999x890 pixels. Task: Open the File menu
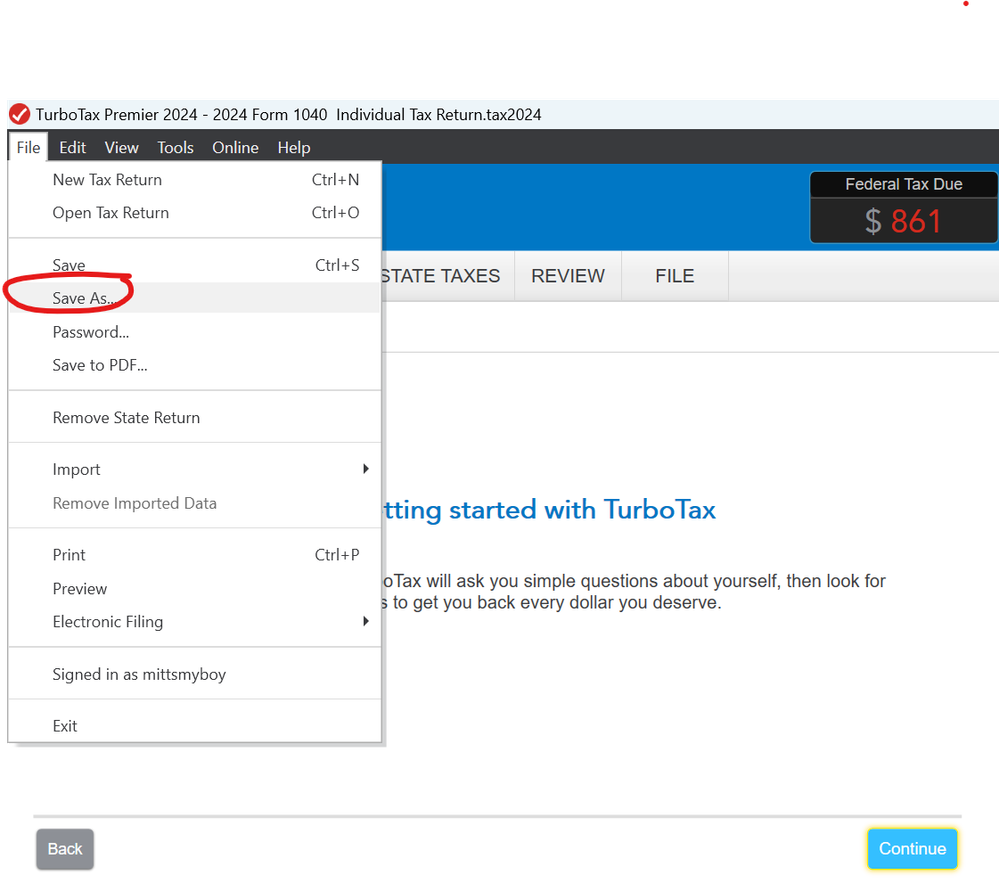click(28, 147)
